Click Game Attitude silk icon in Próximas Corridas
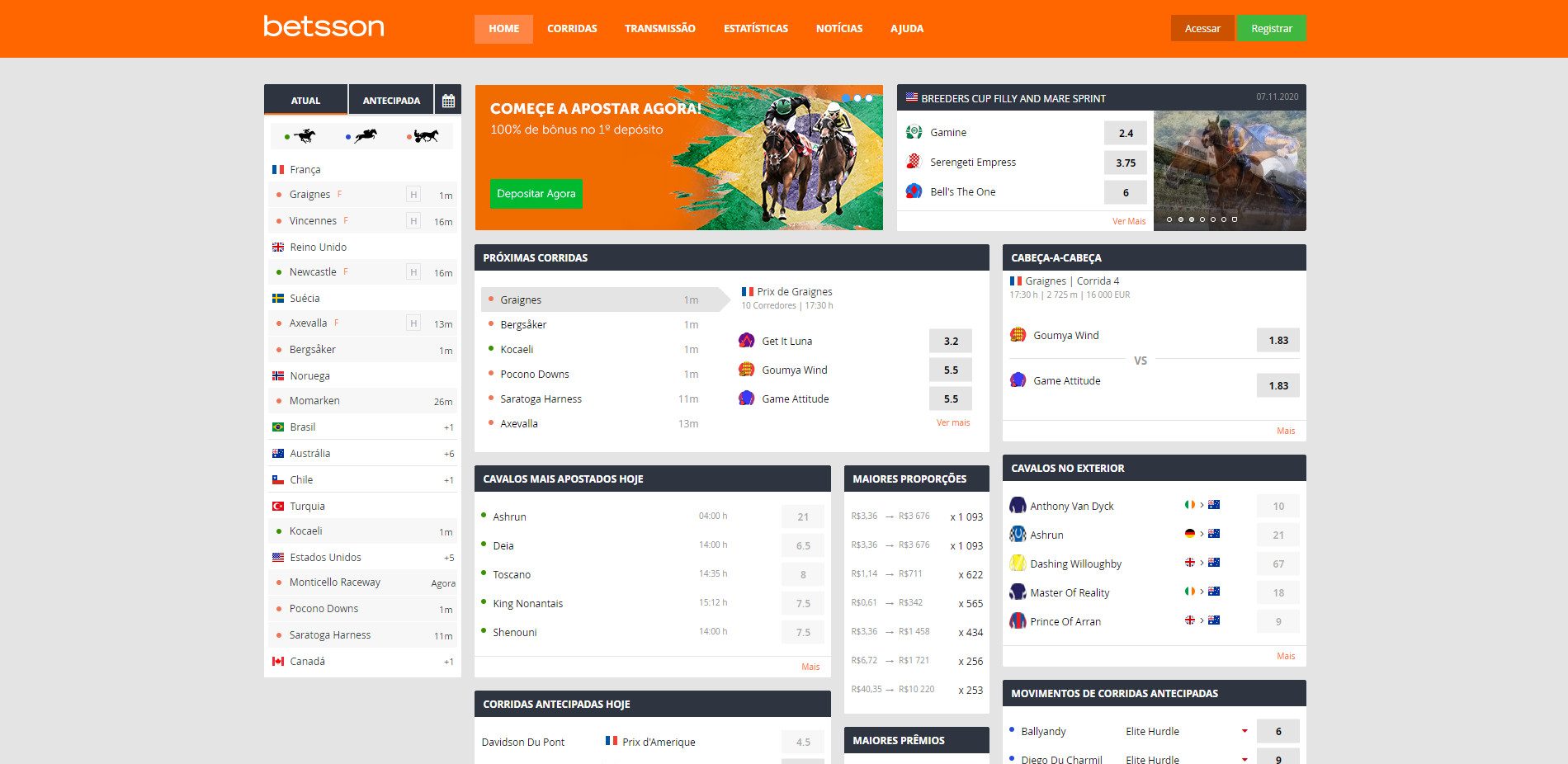The image size is (1568, 764). tap(747, 399)
